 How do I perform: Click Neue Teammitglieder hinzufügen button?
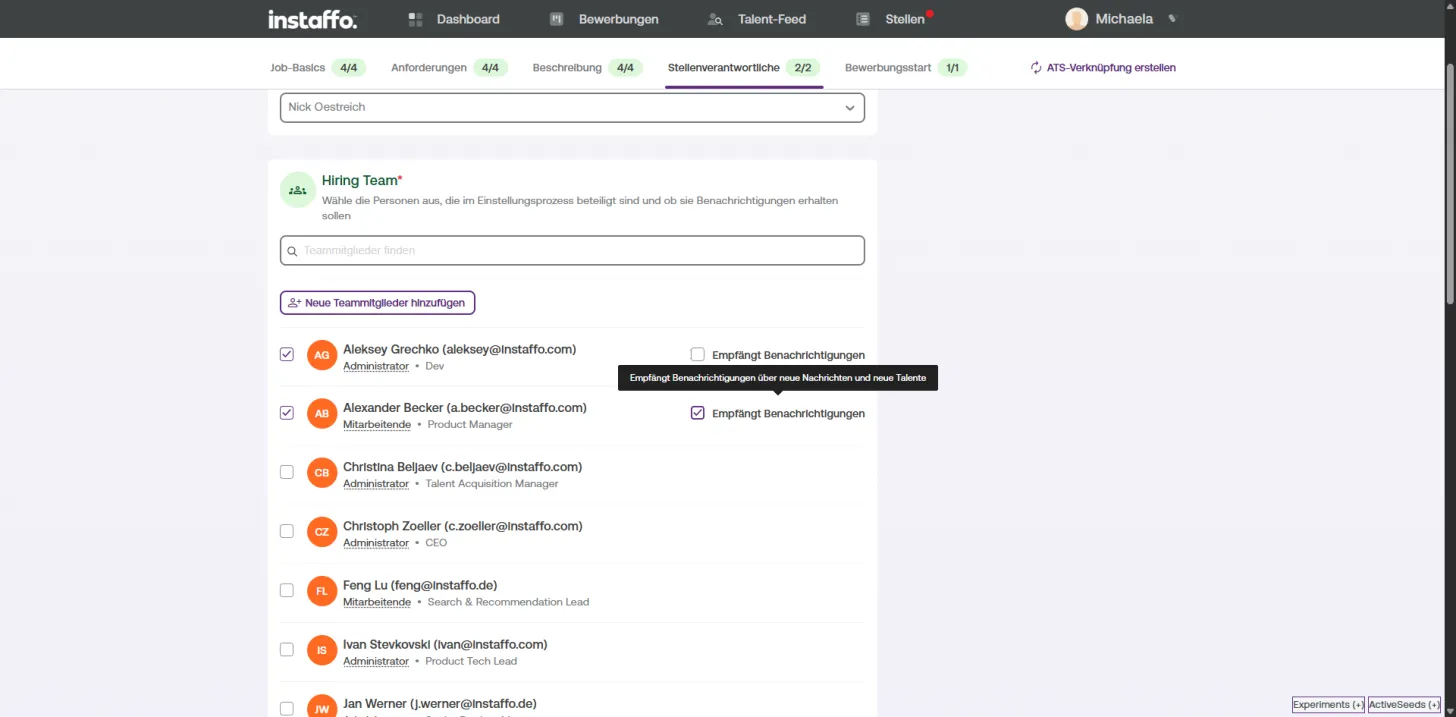(x=377, y=303)
